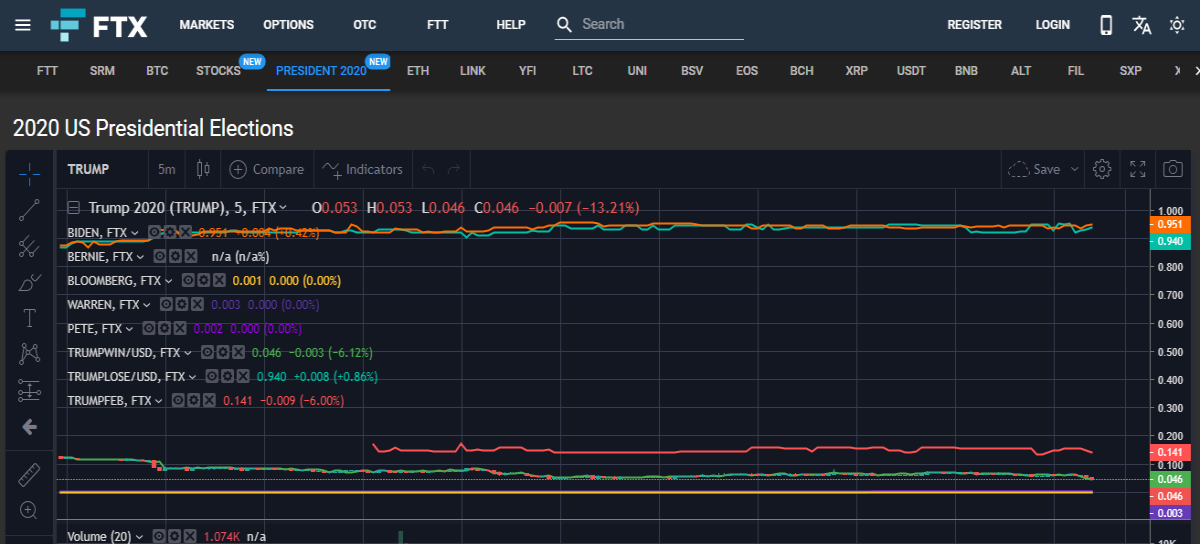The image size is (1200, 544).
Task: Click the Save chart cloud button
Action: 1034,169
